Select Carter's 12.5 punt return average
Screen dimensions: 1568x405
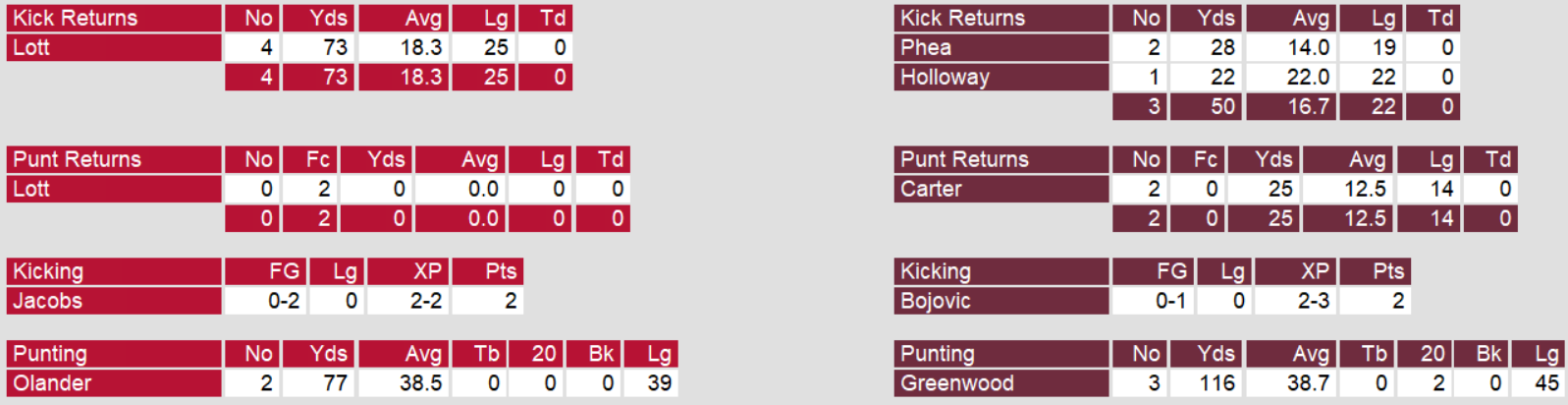pyautogui.click(x=1365, y=189)
